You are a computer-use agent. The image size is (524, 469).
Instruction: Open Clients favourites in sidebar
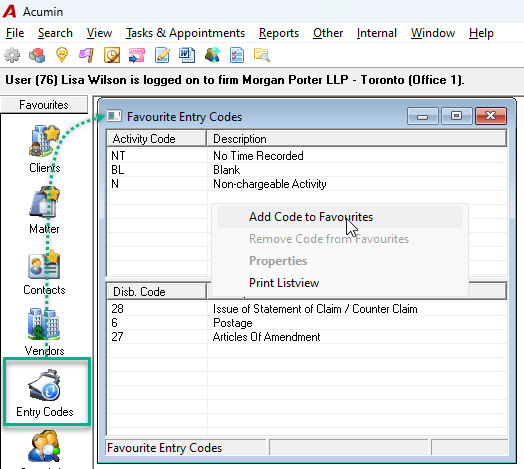coord(44,149)
